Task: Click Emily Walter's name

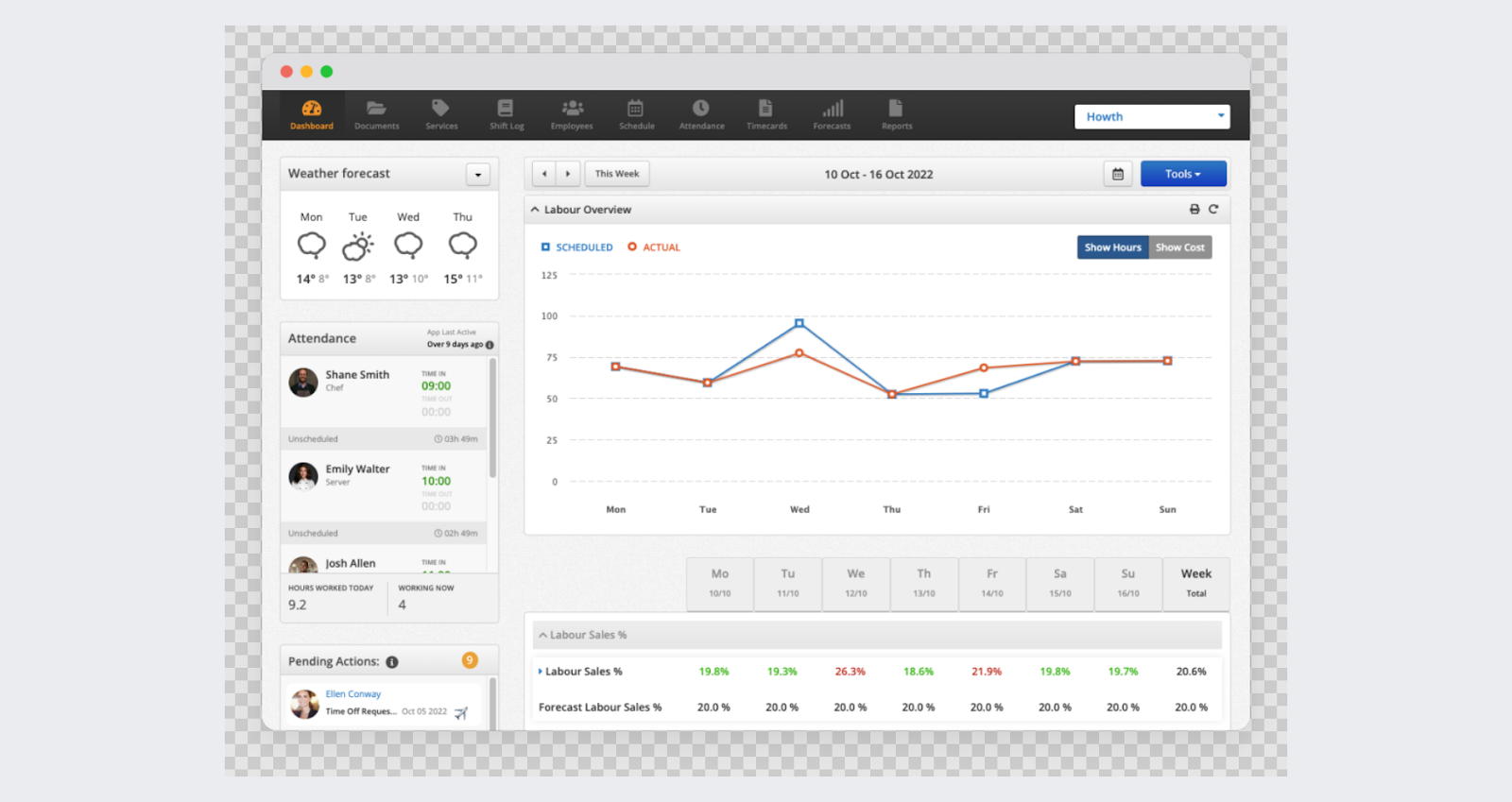Action: (x=357, y=469)
